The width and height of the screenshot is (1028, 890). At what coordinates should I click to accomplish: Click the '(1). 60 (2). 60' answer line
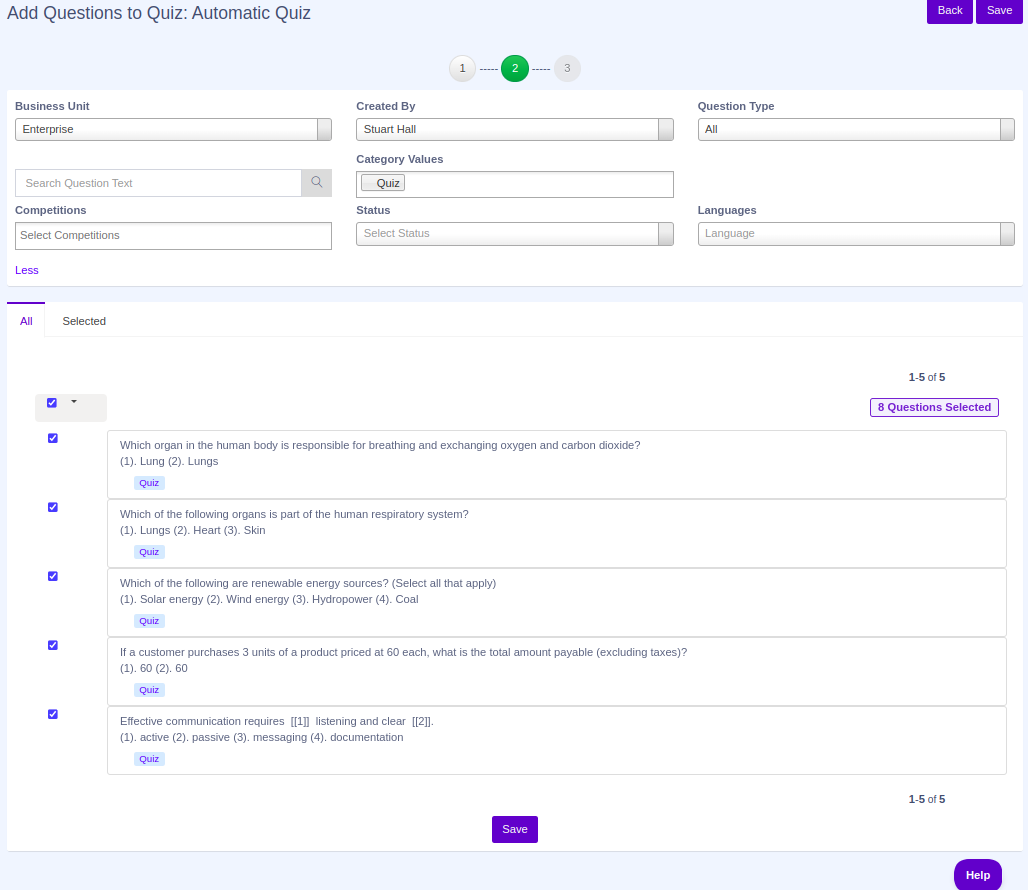tap(153, 668)
